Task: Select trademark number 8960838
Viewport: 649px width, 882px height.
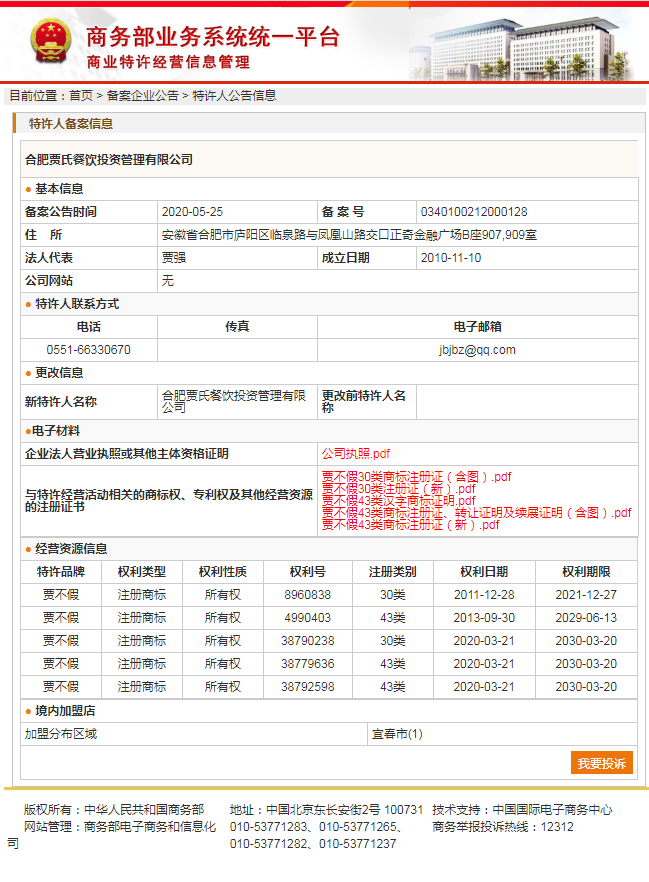Action: [x=308, y=595]
